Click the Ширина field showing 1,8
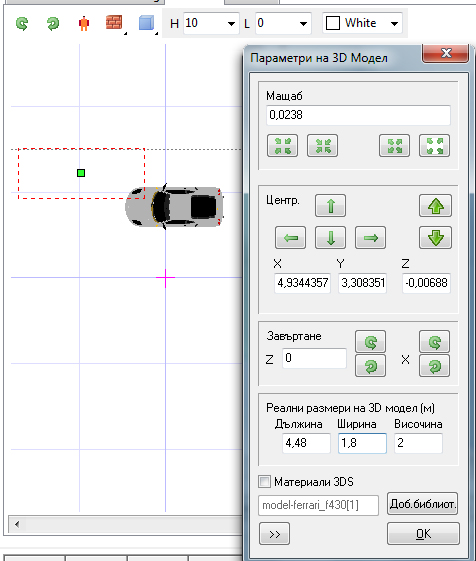Viewport: 476px width, 561px height. click(x=363, y=443)
